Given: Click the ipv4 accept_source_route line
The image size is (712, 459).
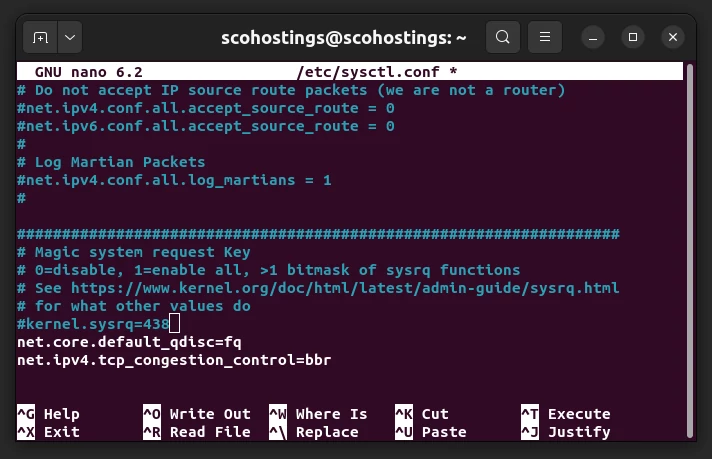Looking at the screenshot, I should tap(206, 108).
